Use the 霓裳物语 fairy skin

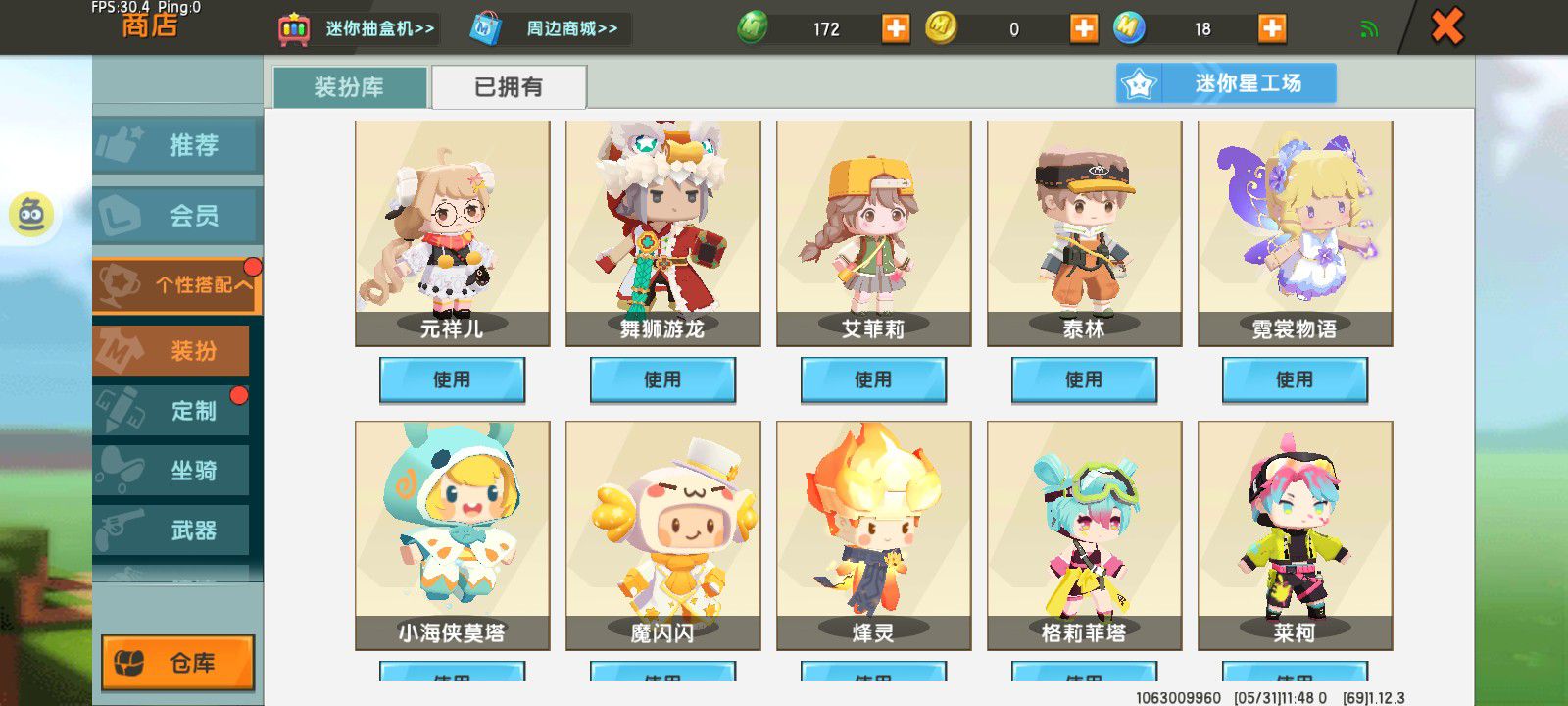[1295, 379]
